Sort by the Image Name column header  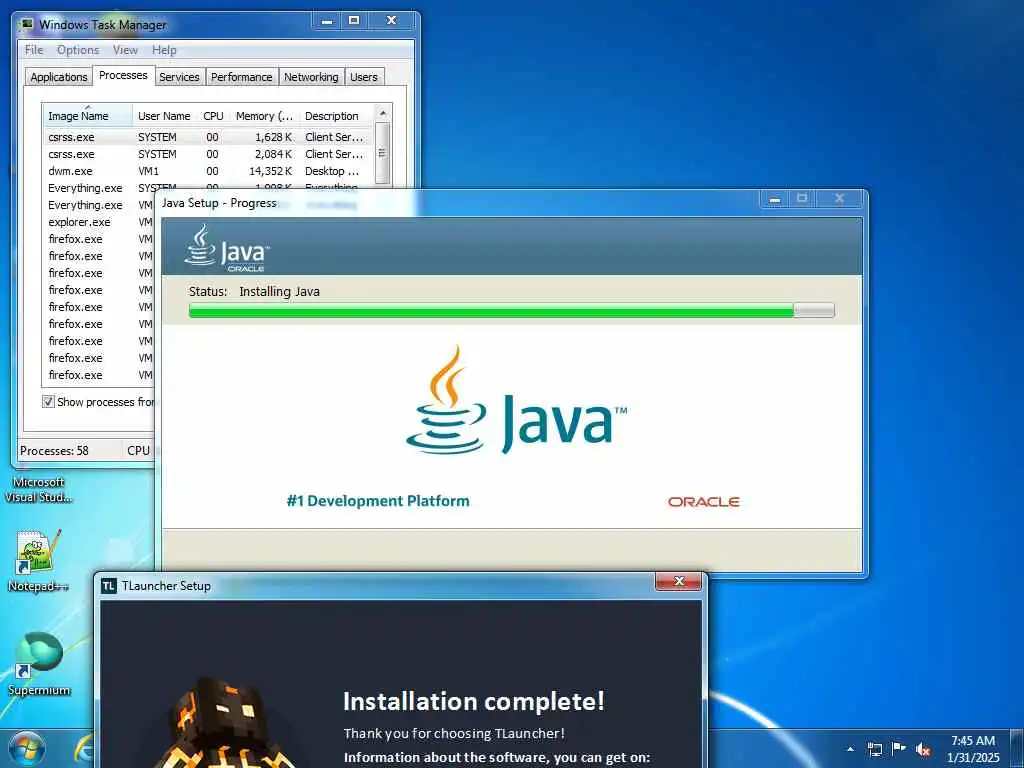[87, 116]
